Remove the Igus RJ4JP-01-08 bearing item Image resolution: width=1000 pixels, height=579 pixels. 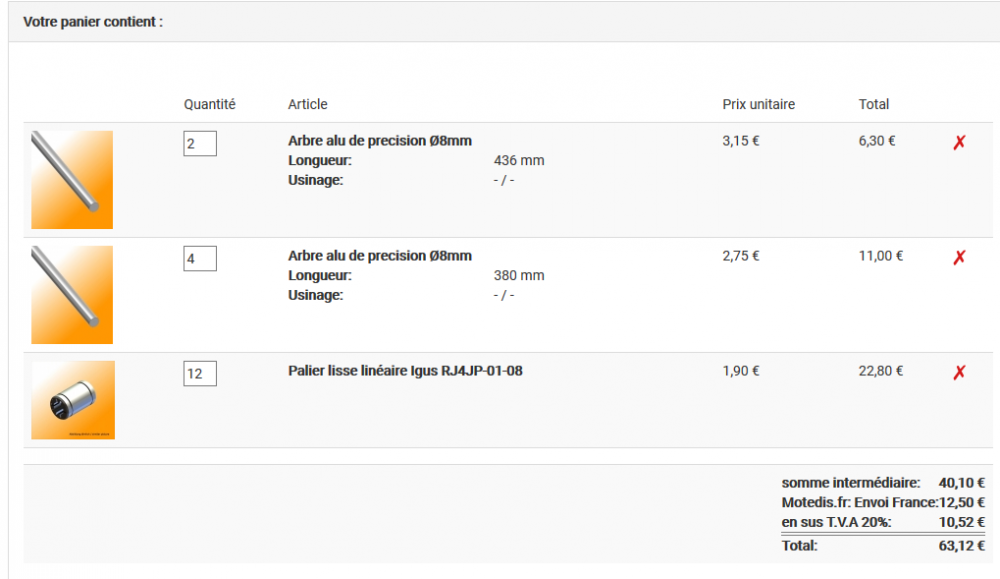pos(959,372)
